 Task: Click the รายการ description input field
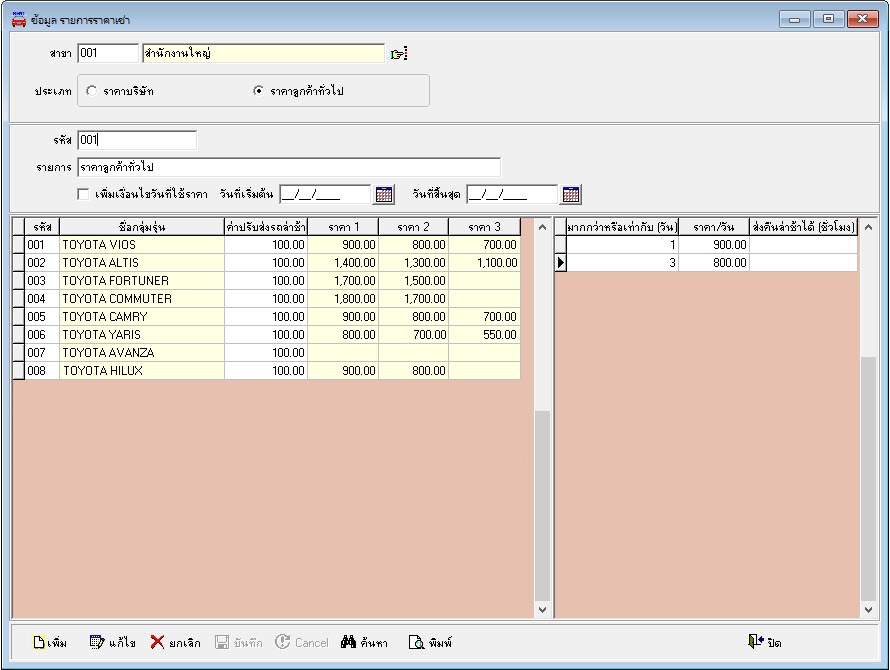click(x=289, y=167)
